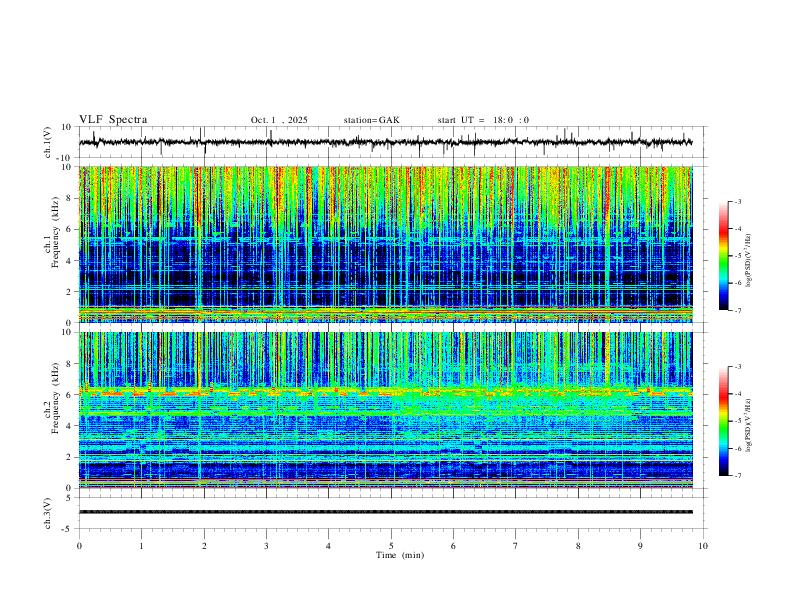Click the '-5' tick of ch.3 voltage axis

tap(68, 529)
